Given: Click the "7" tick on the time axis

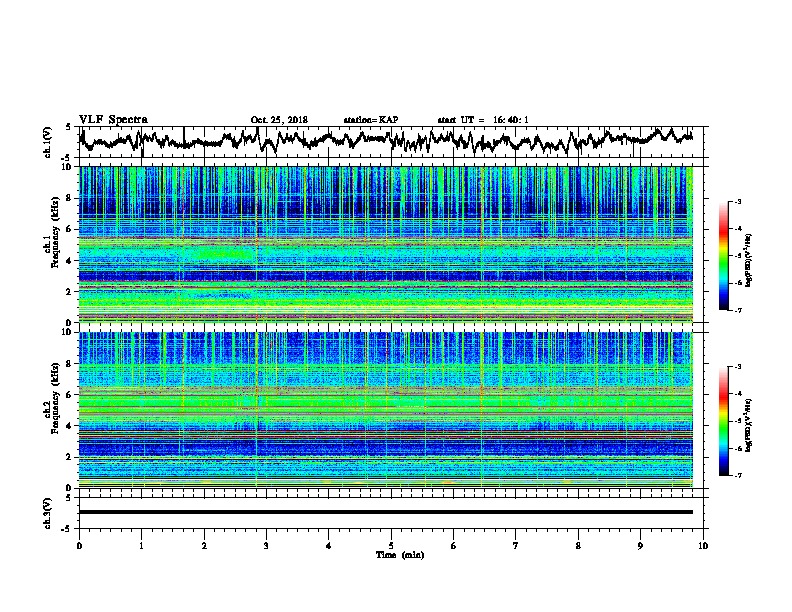Looking at the screenshot, I should coord(516,546).
